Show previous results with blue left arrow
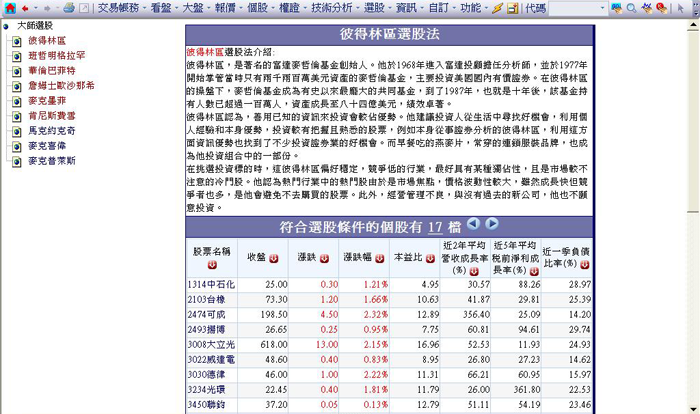Screen dimensions: 700x414 coord(473,223)
